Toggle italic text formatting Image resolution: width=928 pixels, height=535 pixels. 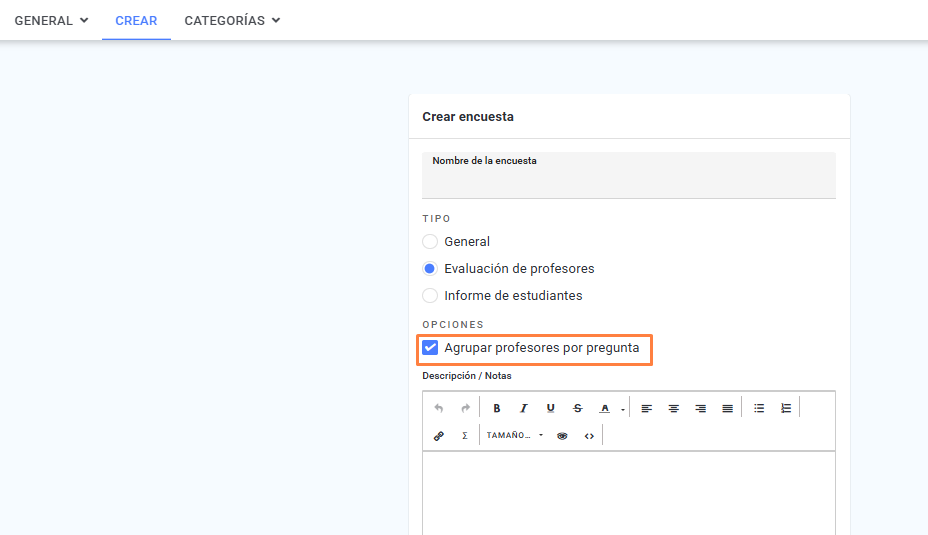click(523, 408)
